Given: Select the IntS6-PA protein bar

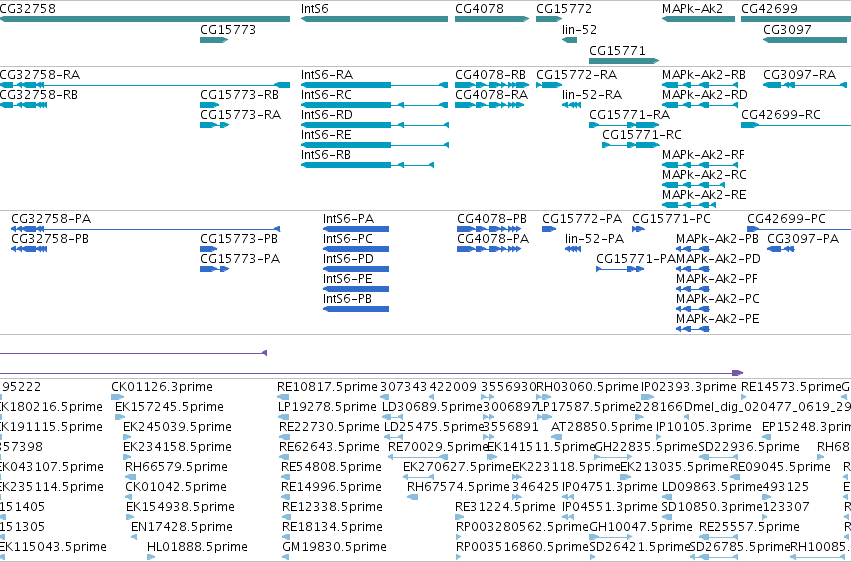Looking at the screenshot, I should (356, 229).
